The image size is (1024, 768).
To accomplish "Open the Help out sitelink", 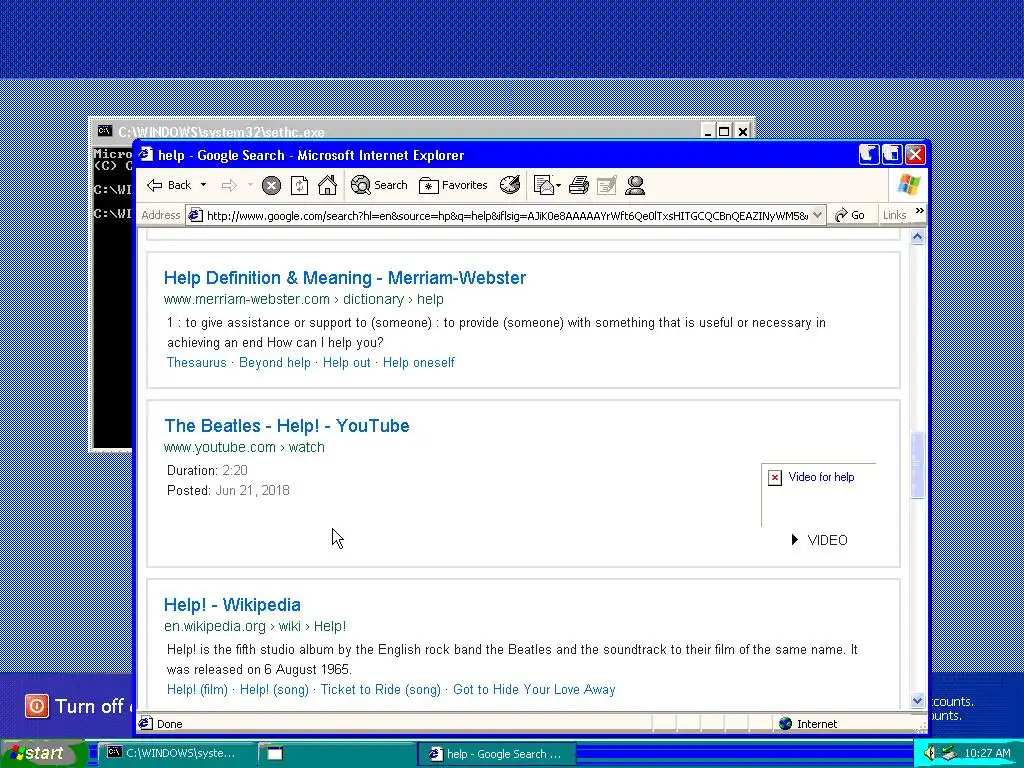I will (x=346, y=362).
